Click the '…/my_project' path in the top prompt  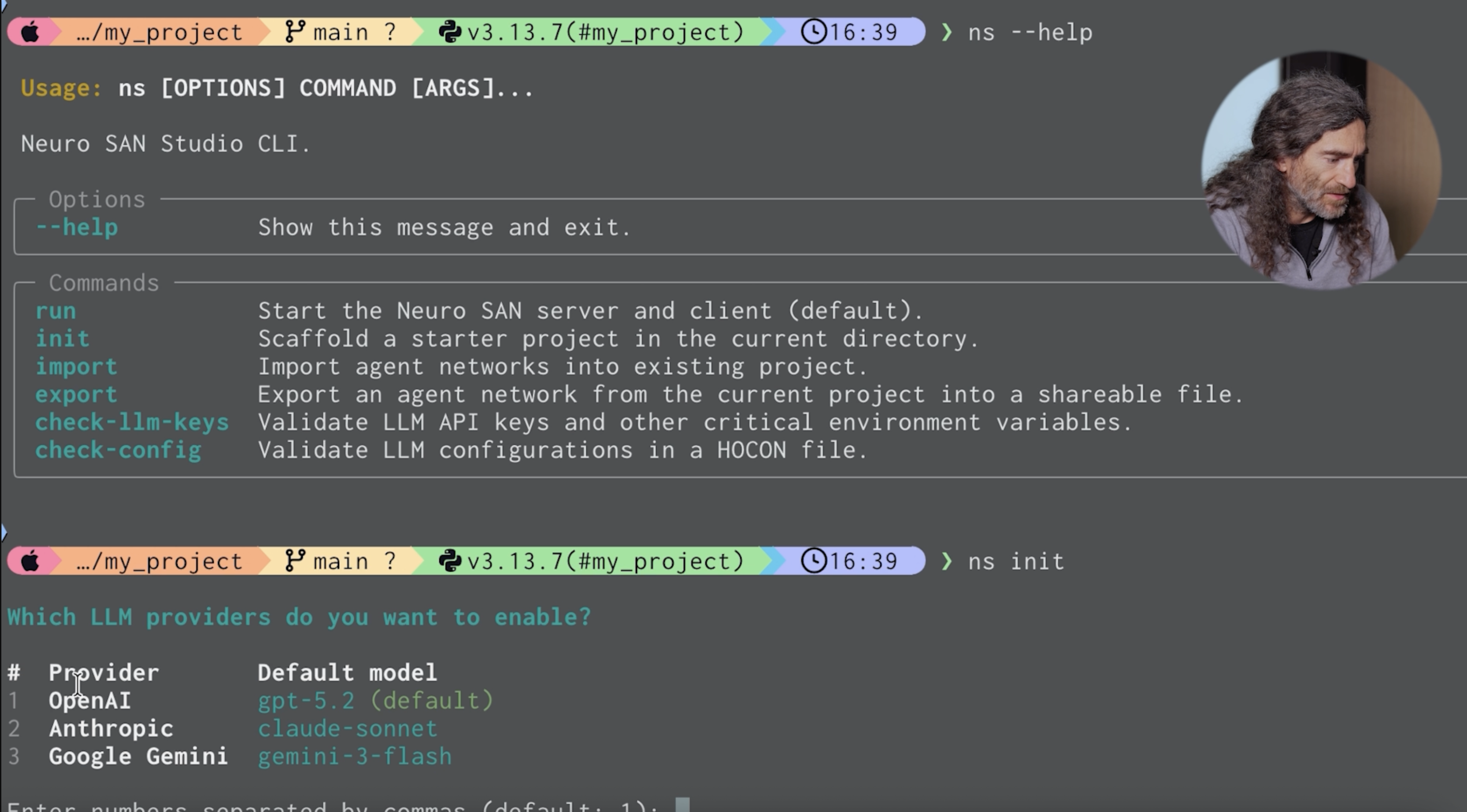click(159, 33)
